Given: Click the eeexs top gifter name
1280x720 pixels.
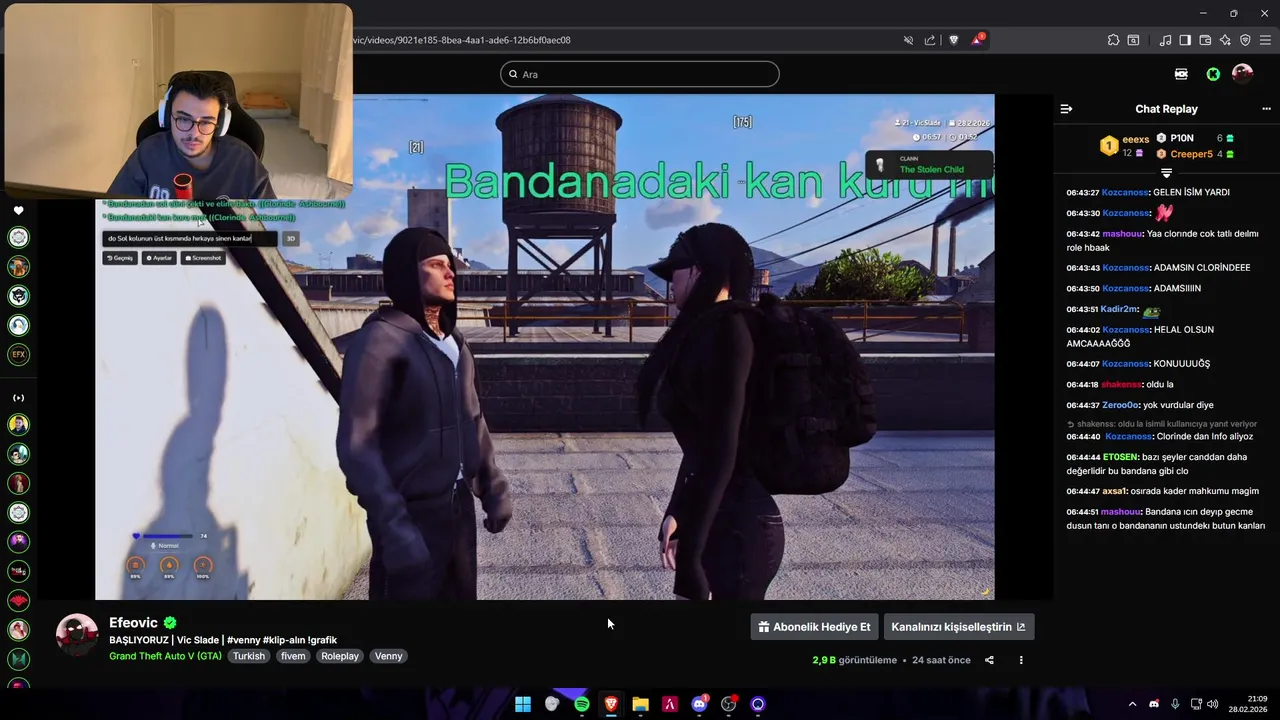Looking at the screenshot, I should point(1136,139).
